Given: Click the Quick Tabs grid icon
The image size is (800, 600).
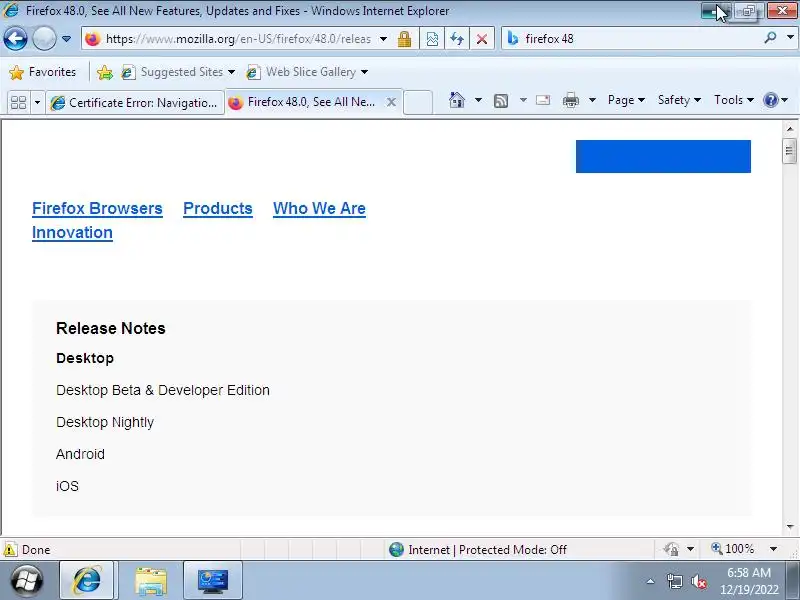Looking at the screenshot, I should coord(19,103).
